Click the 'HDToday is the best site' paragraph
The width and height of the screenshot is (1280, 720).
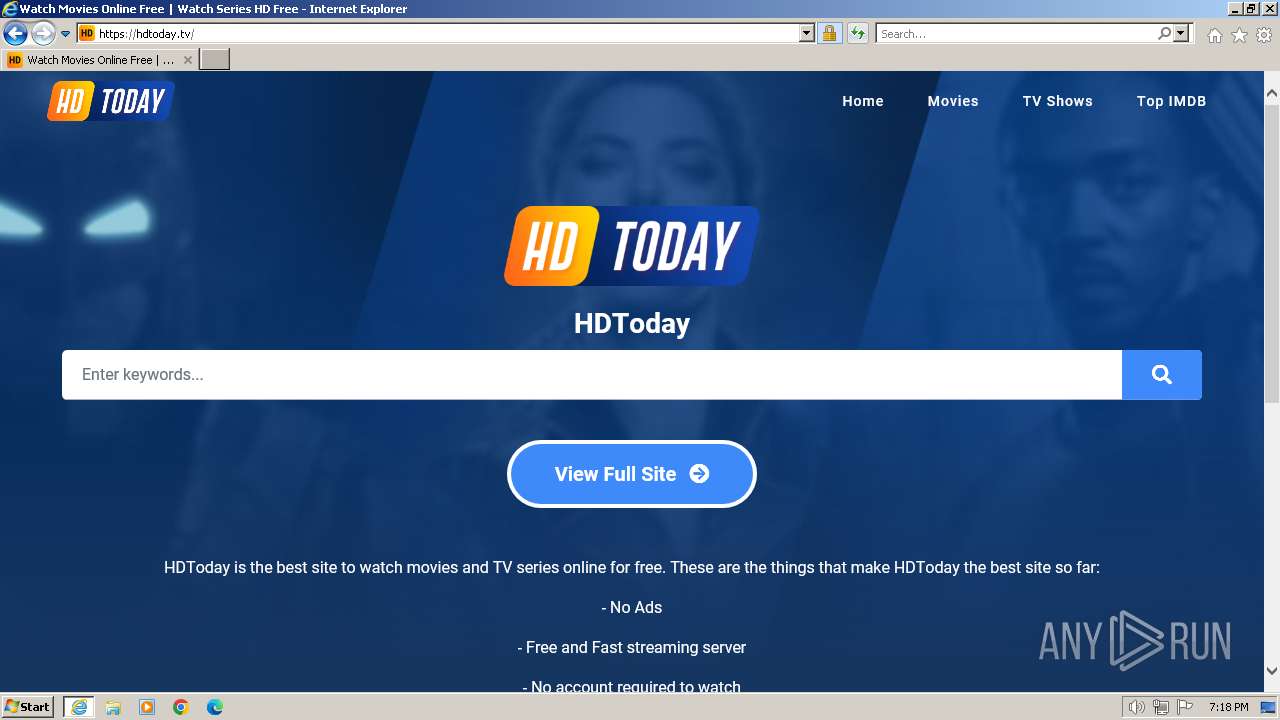pos(632,567)
